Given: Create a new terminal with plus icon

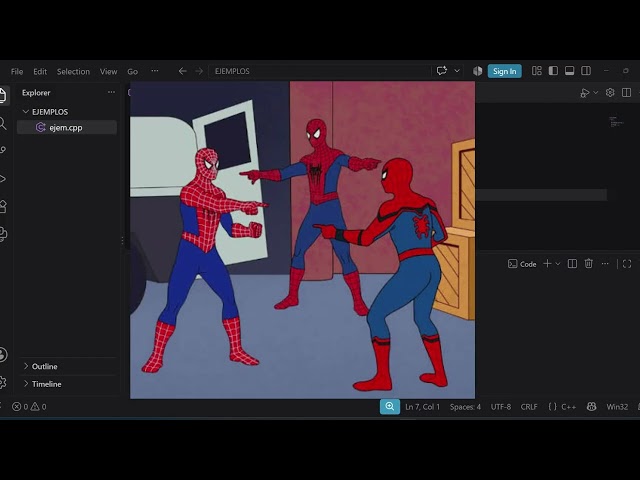Looking at the screenshot, I should pyautogui.click(x=547, y=264).
